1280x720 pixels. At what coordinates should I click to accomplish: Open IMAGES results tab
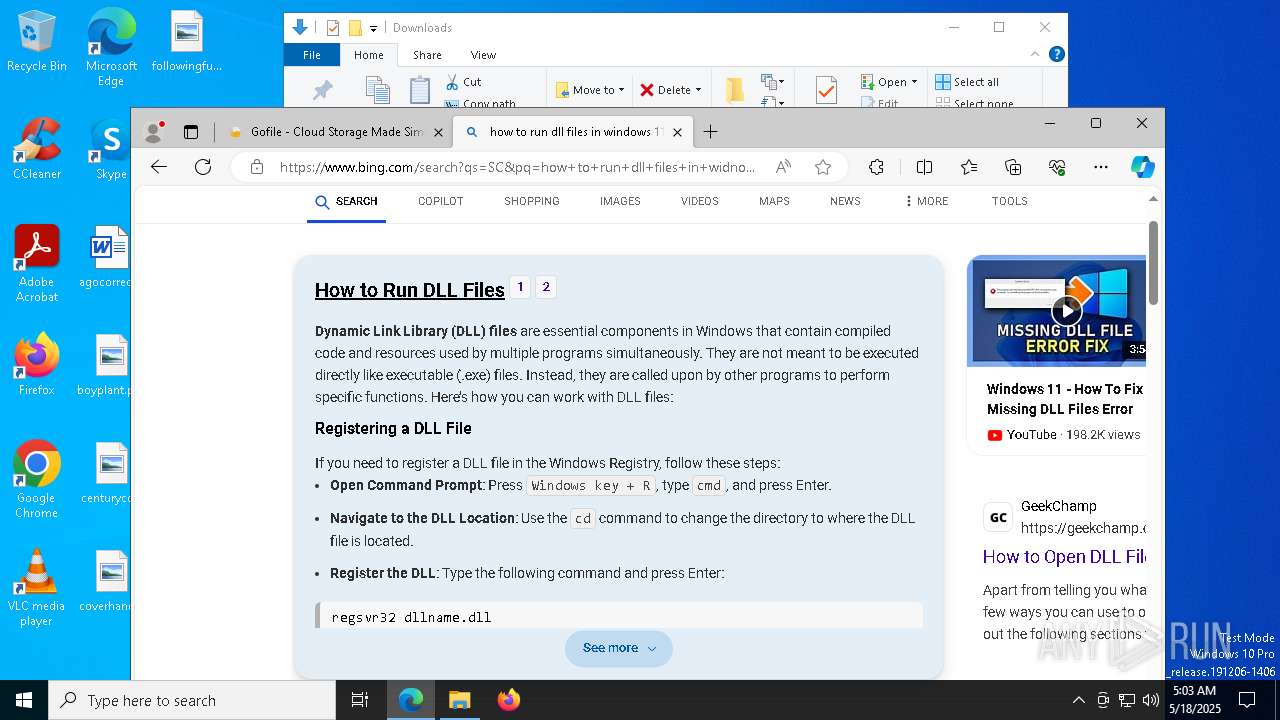point(620,201)
